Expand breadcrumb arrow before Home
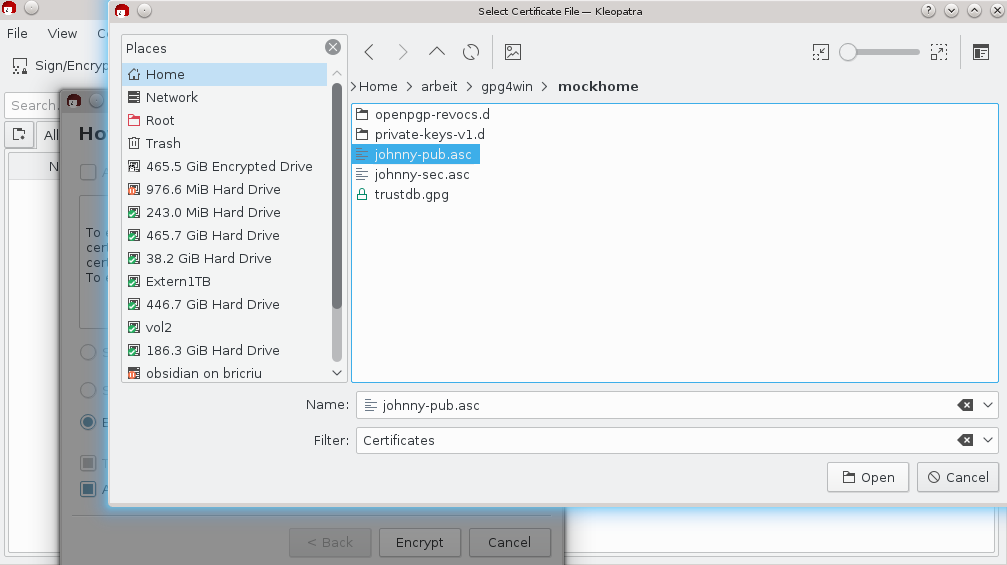The width and height of the screenshot is (1007, 565). click(x=353, y=86)
